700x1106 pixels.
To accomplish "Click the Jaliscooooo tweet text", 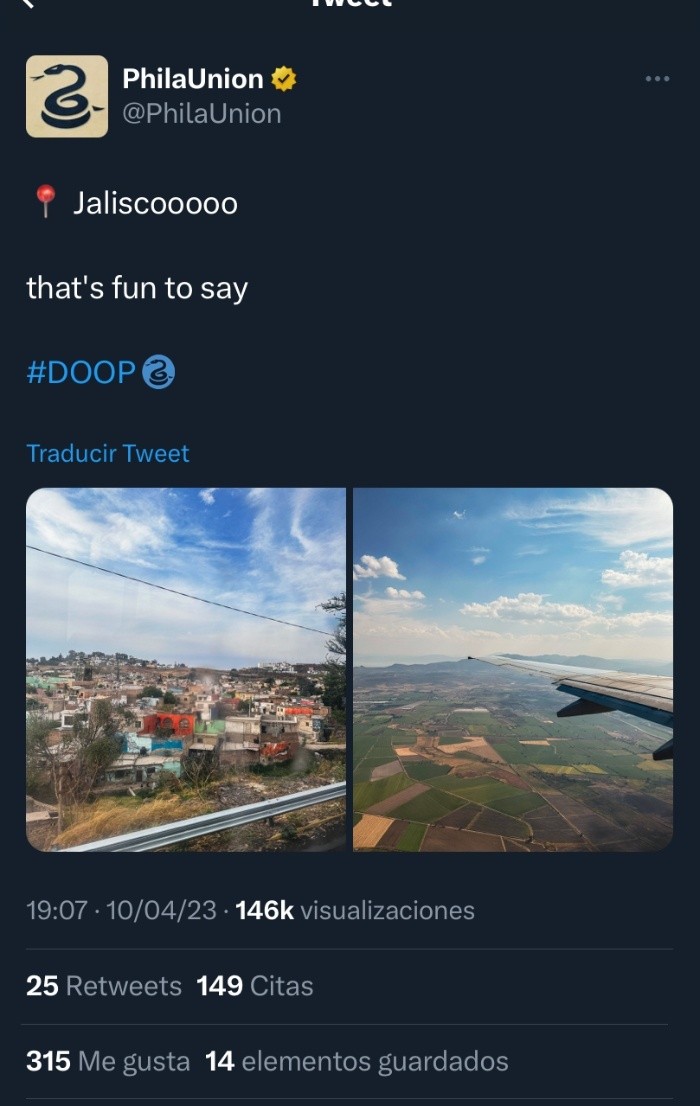I will (155, 203).
